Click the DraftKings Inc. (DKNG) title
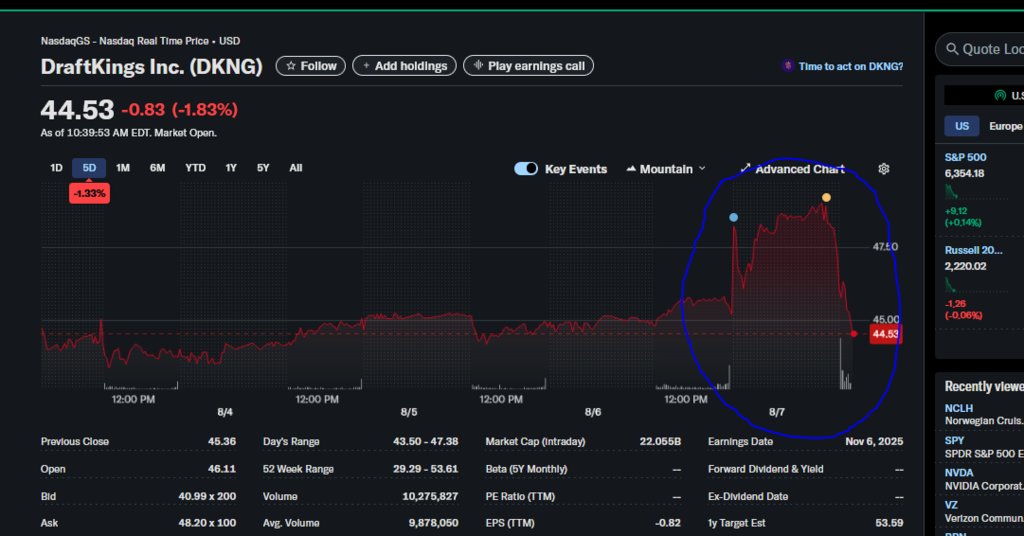 pyautogui.click(x=152, y=67)
